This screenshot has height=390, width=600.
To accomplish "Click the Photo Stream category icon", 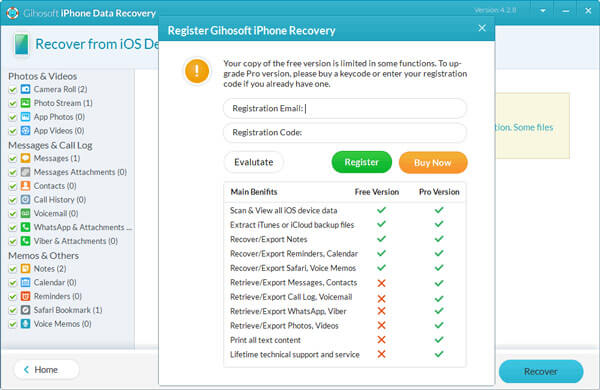I will coord(25,103).
